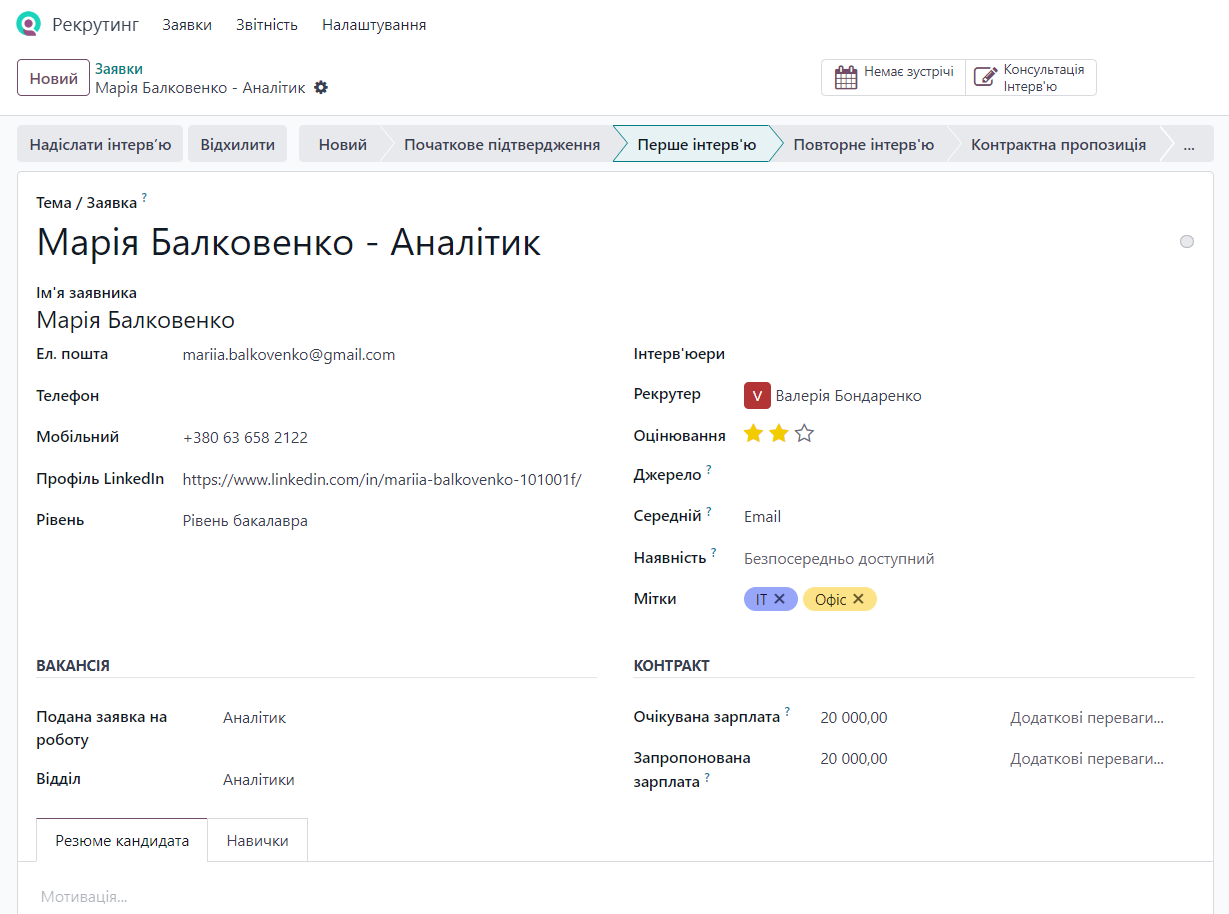Select the Контрактна пропозиція stage in status bar
Image resolution: width=1229 pixels, height=914 pixels.
tap(1058, 144)
